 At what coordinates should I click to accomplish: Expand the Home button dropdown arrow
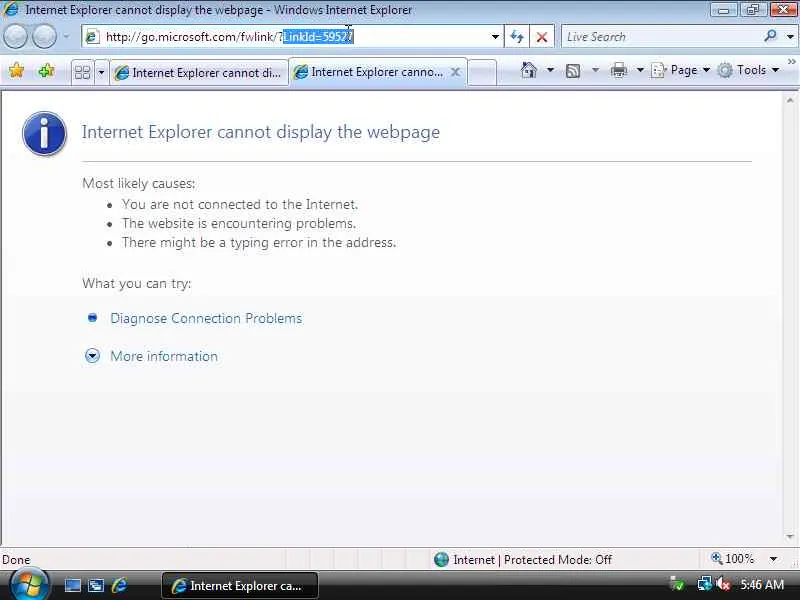[550, 69]
